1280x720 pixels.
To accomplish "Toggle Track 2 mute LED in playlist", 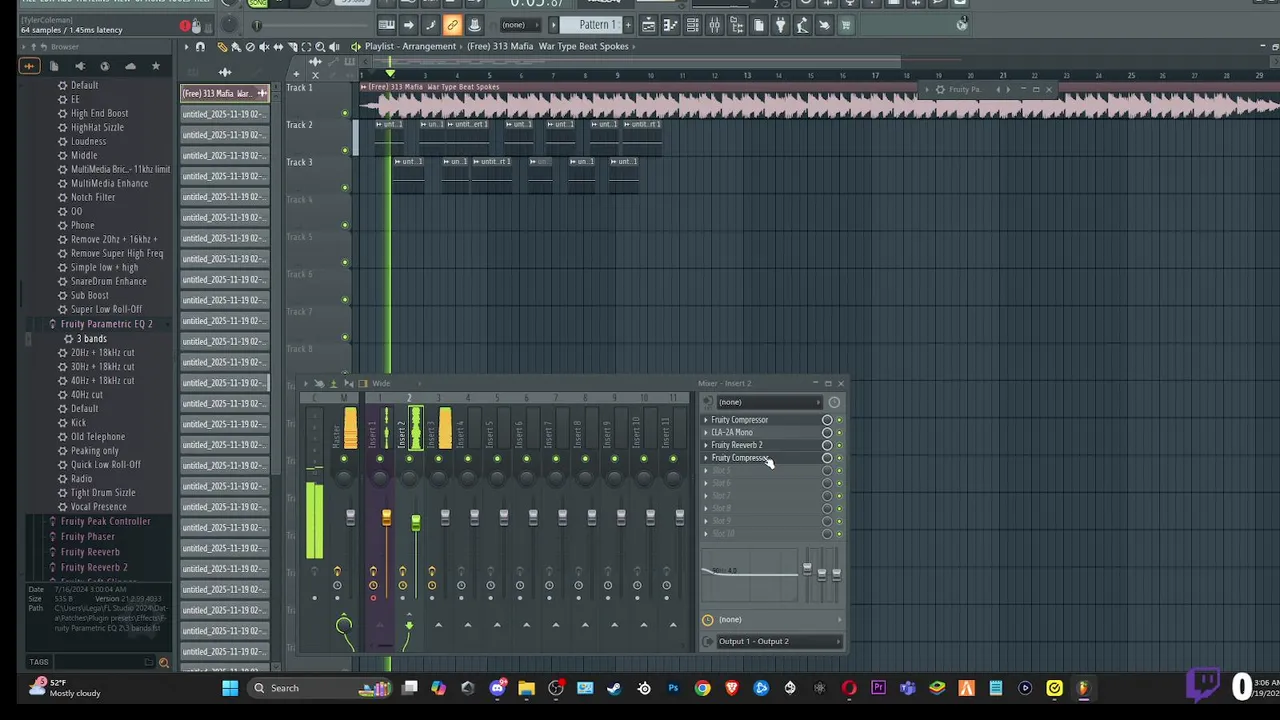I will click(345, 150).
